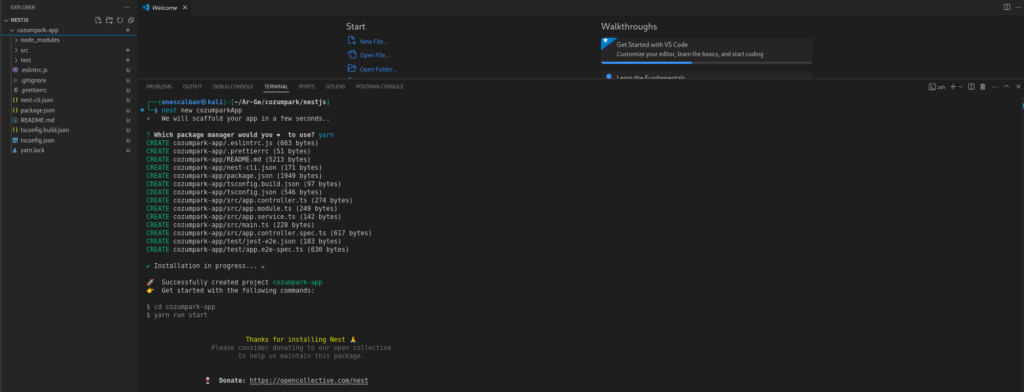1024x392 pixels.
Task: Maximize the panel with the up chevron
Action: tap(1006, 86)
